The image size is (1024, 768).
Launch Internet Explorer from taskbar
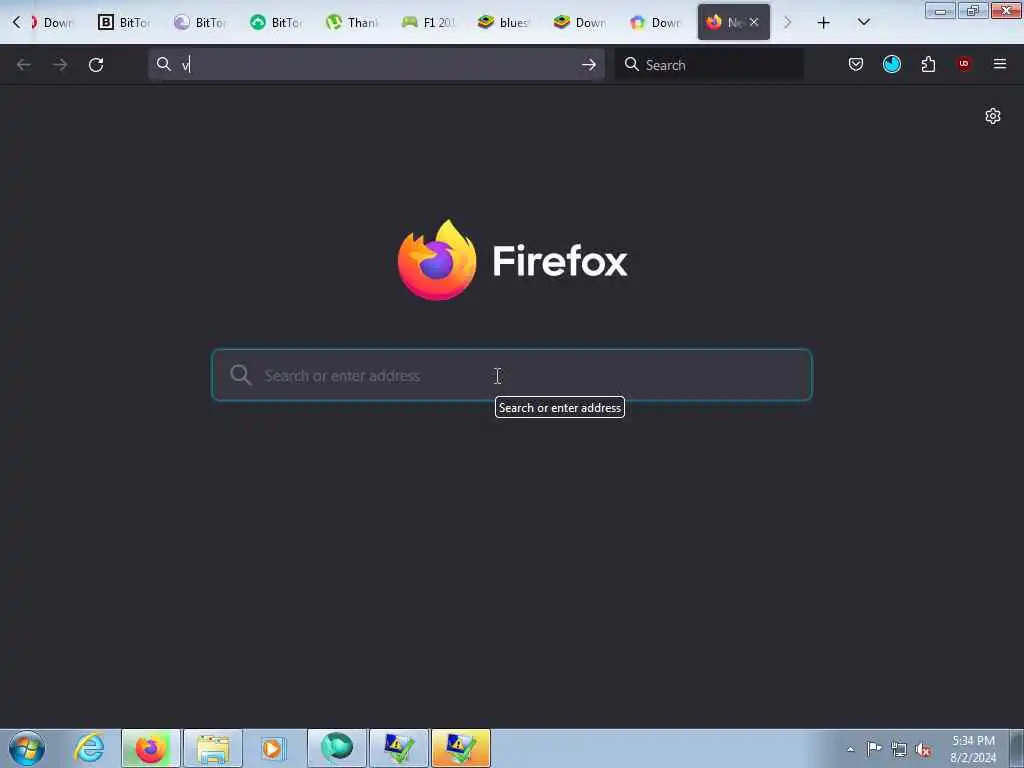point(89,748)
